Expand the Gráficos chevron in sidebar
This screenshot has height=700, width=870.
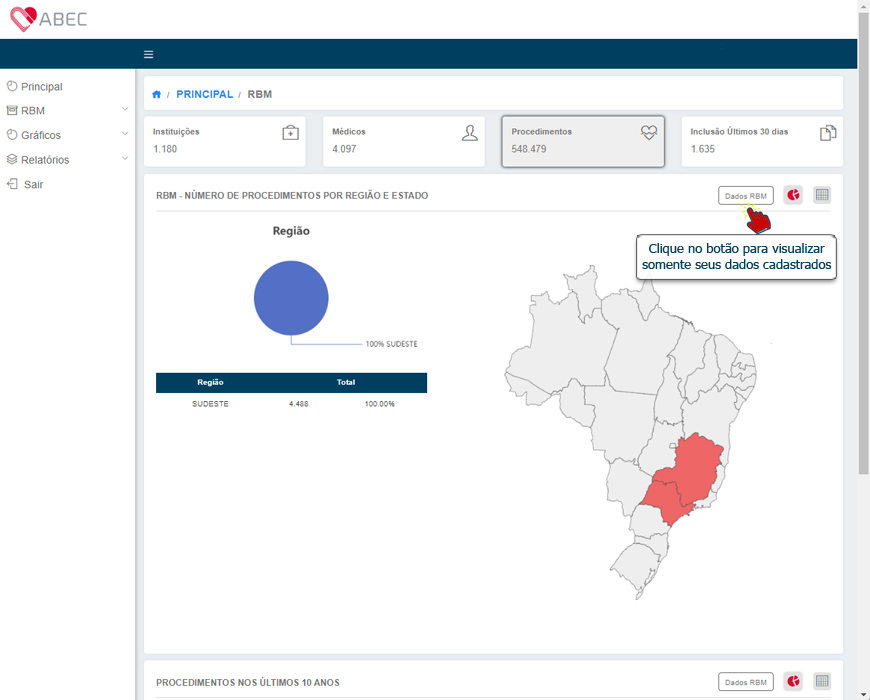125,134
